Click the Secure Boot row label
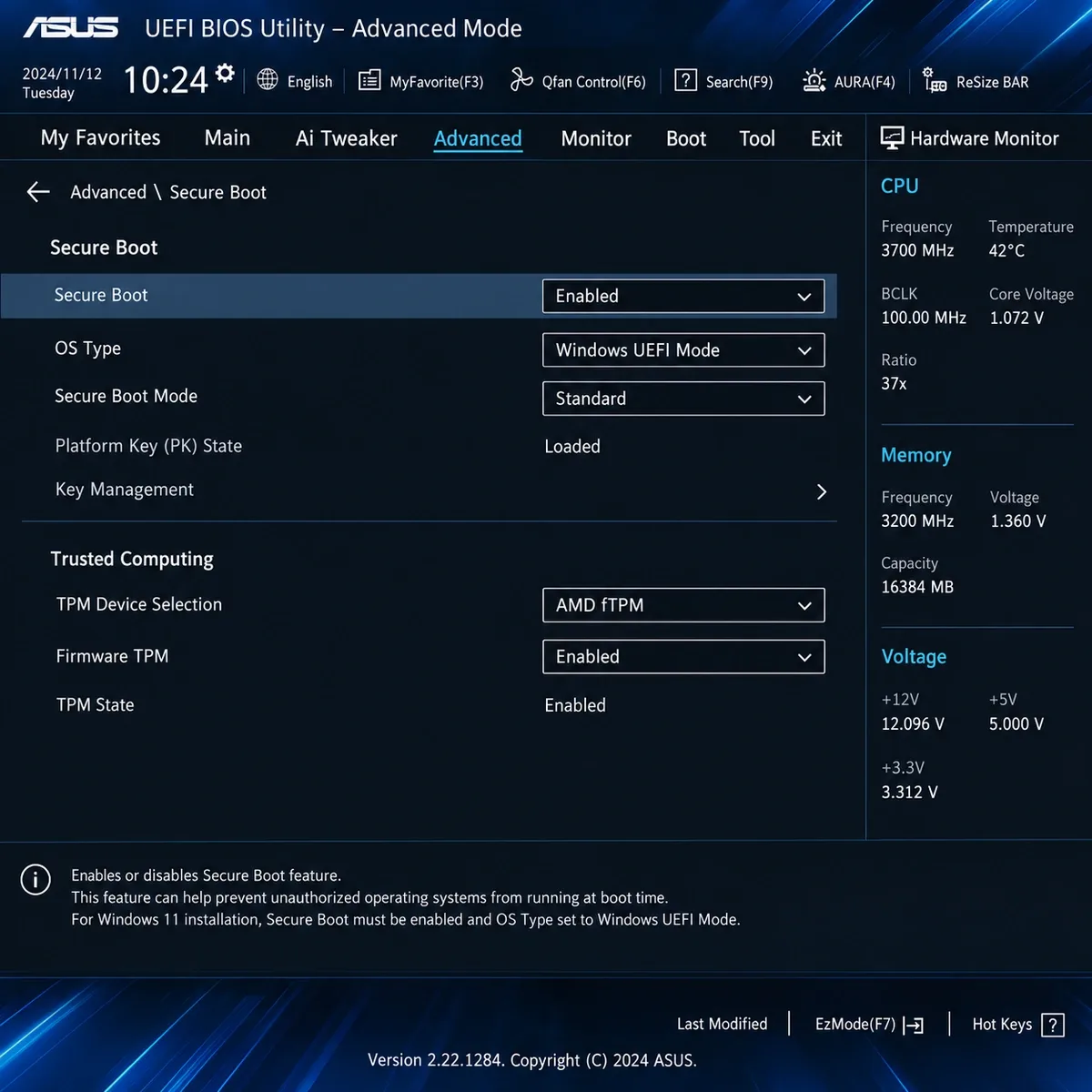 click(x=101, y=295)
